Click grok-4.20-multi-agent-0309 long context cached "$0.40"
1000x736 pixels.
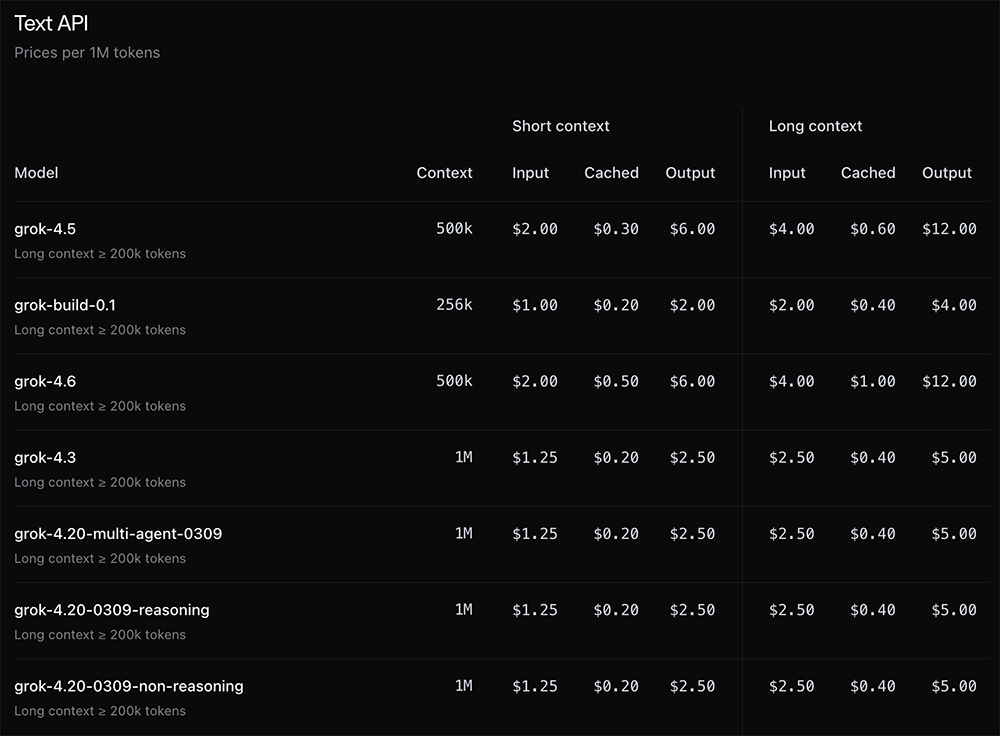click(x=872, y=534)
